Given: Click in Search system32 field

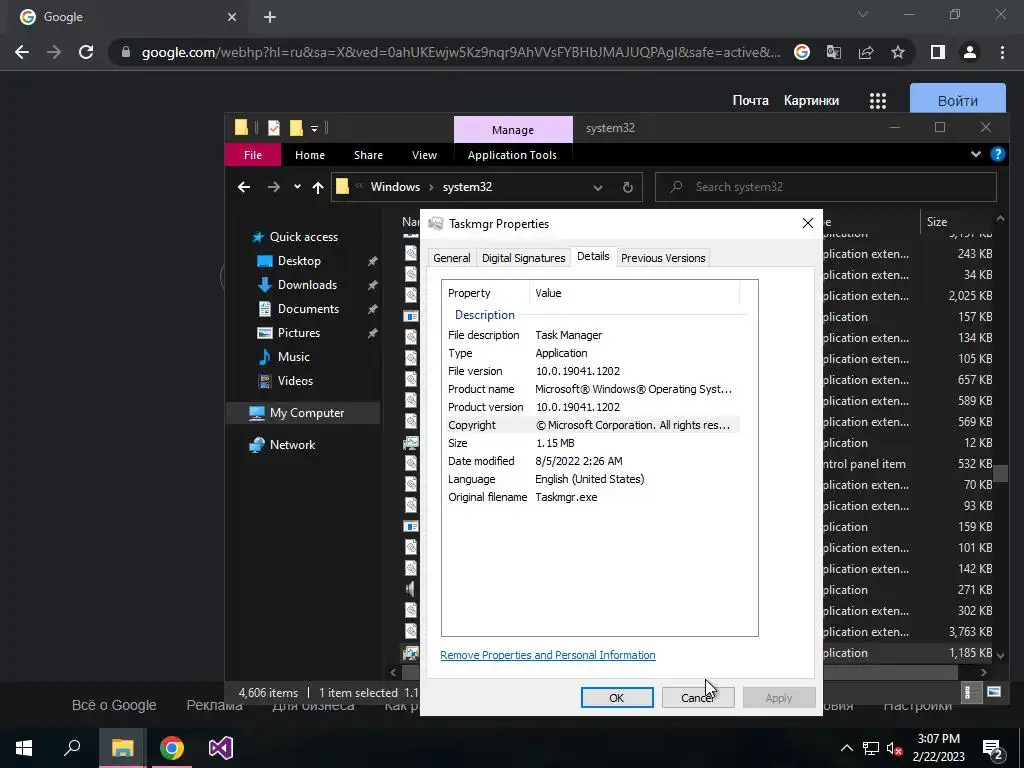Looking at the screenshot, I should tap(826, 187).
